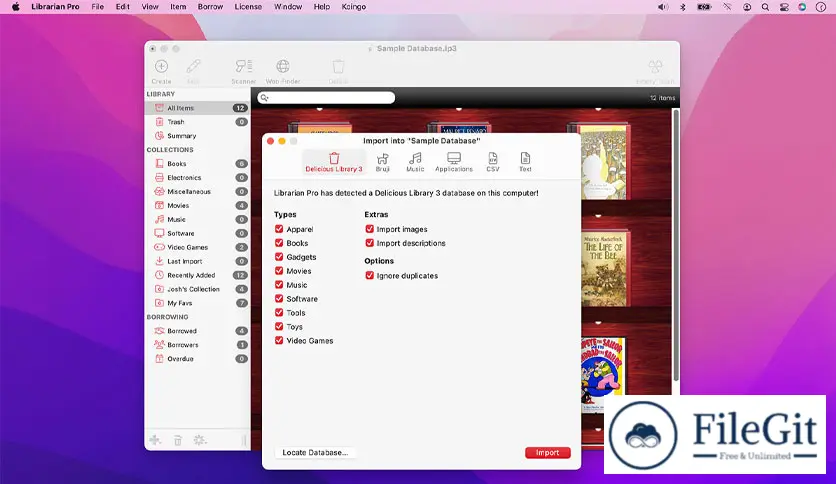836x484 pixels.
Task: Toggle the Music type checkbox
Action: pyautogui.click(x=279, y=285)
